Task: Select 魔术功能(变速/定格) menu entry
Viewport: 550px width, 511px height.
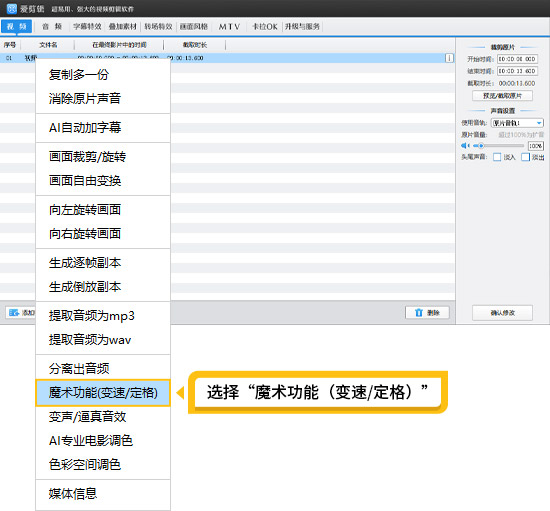Action: (x=103, y=393)
